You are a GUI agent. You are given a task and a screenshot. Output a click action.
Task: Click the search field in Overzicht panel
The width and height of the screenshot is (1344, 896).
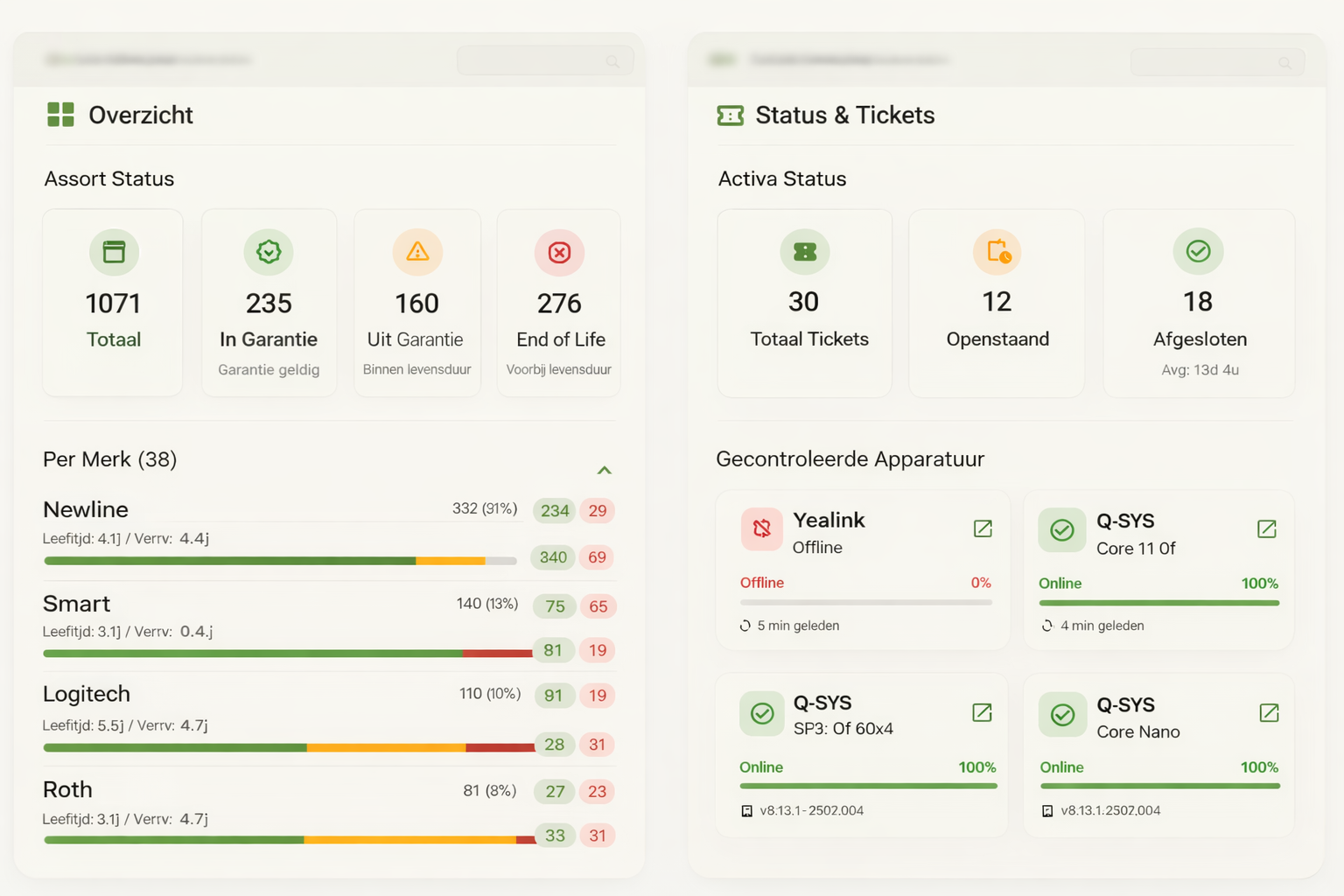(544, 61)
